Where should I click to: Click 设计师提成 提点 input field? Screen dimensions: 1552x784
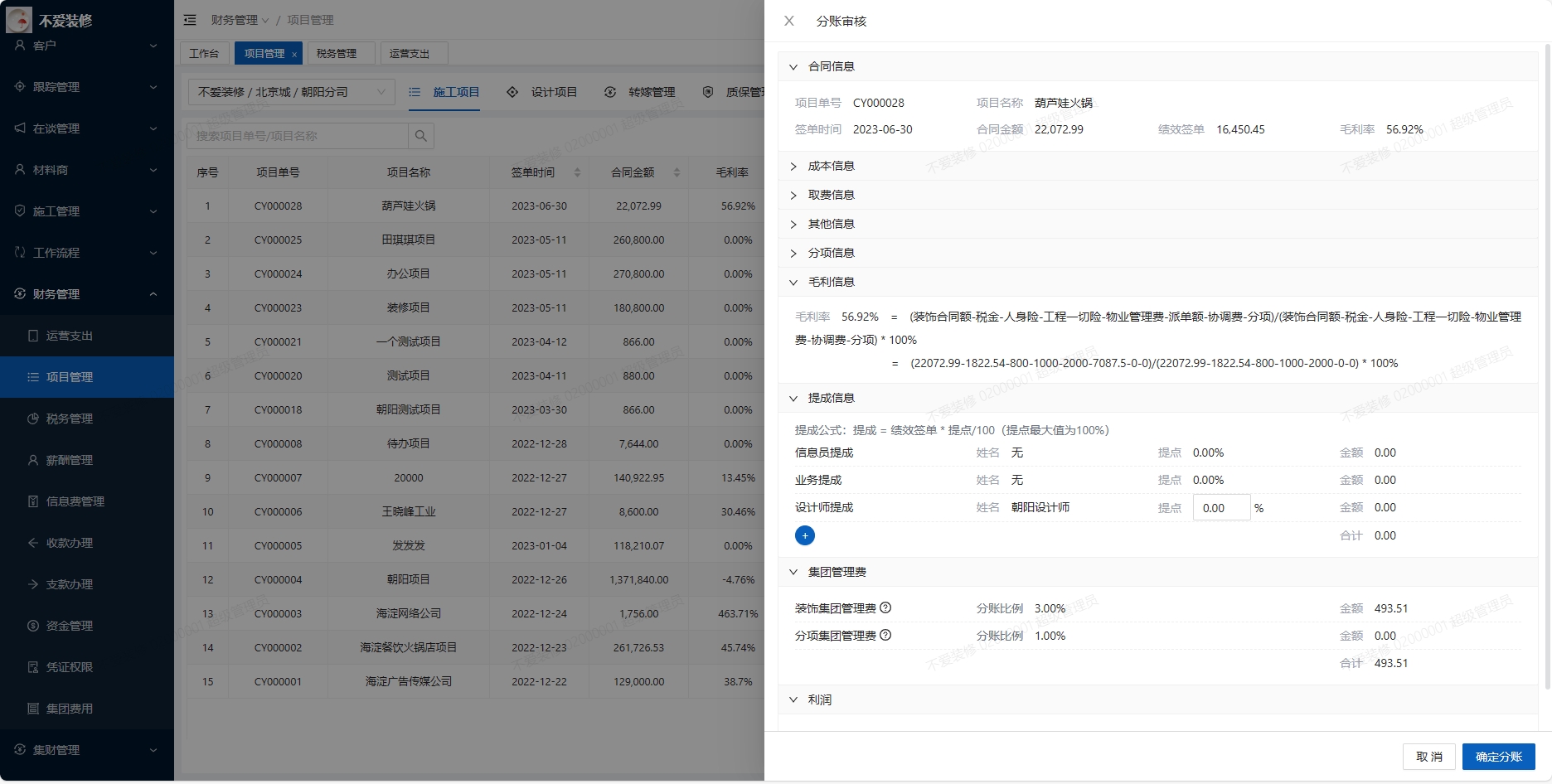click(1221, 507)
